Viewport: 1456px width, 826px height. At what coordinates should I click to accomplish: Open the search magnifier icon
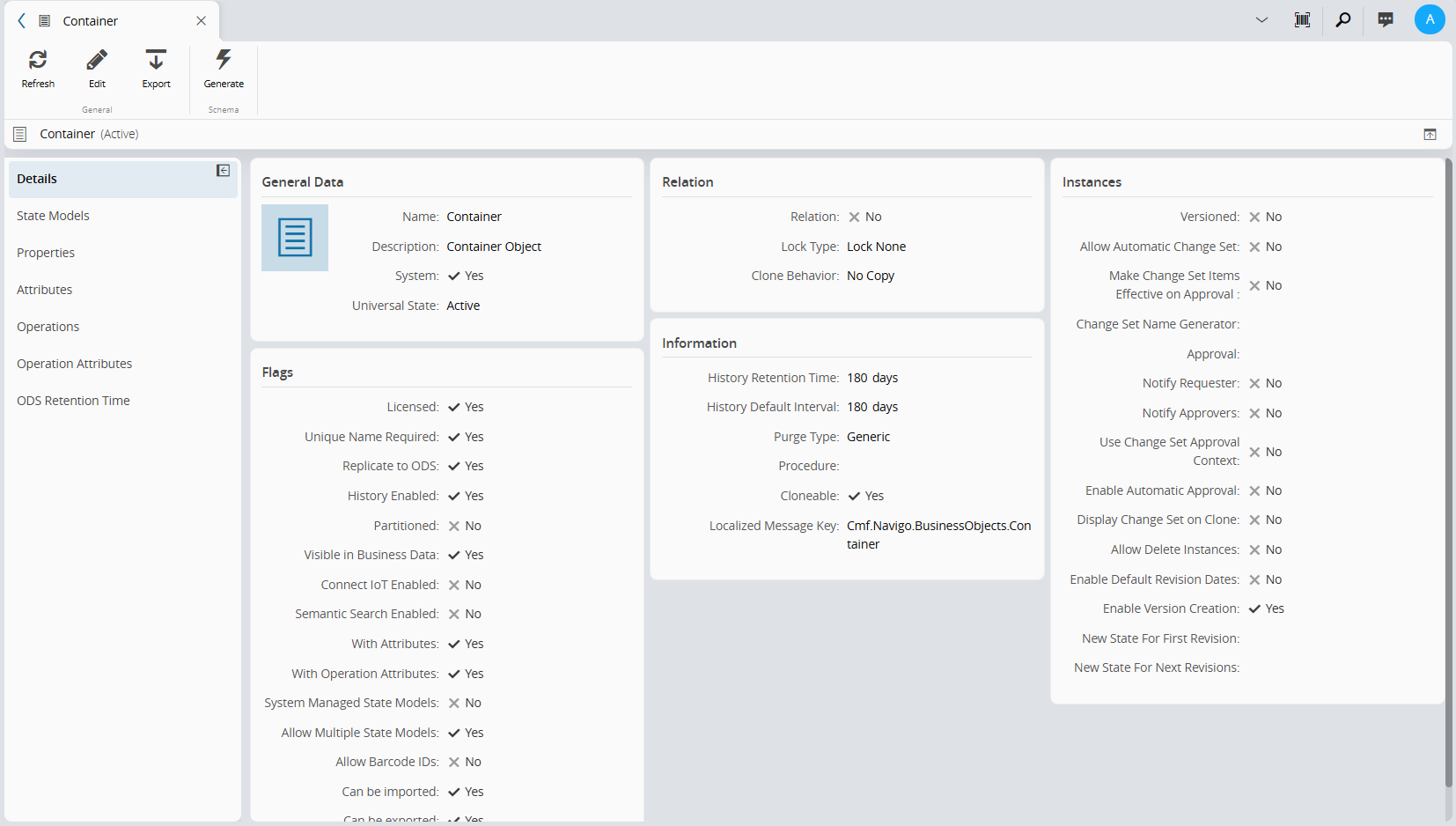[1343, 19]
